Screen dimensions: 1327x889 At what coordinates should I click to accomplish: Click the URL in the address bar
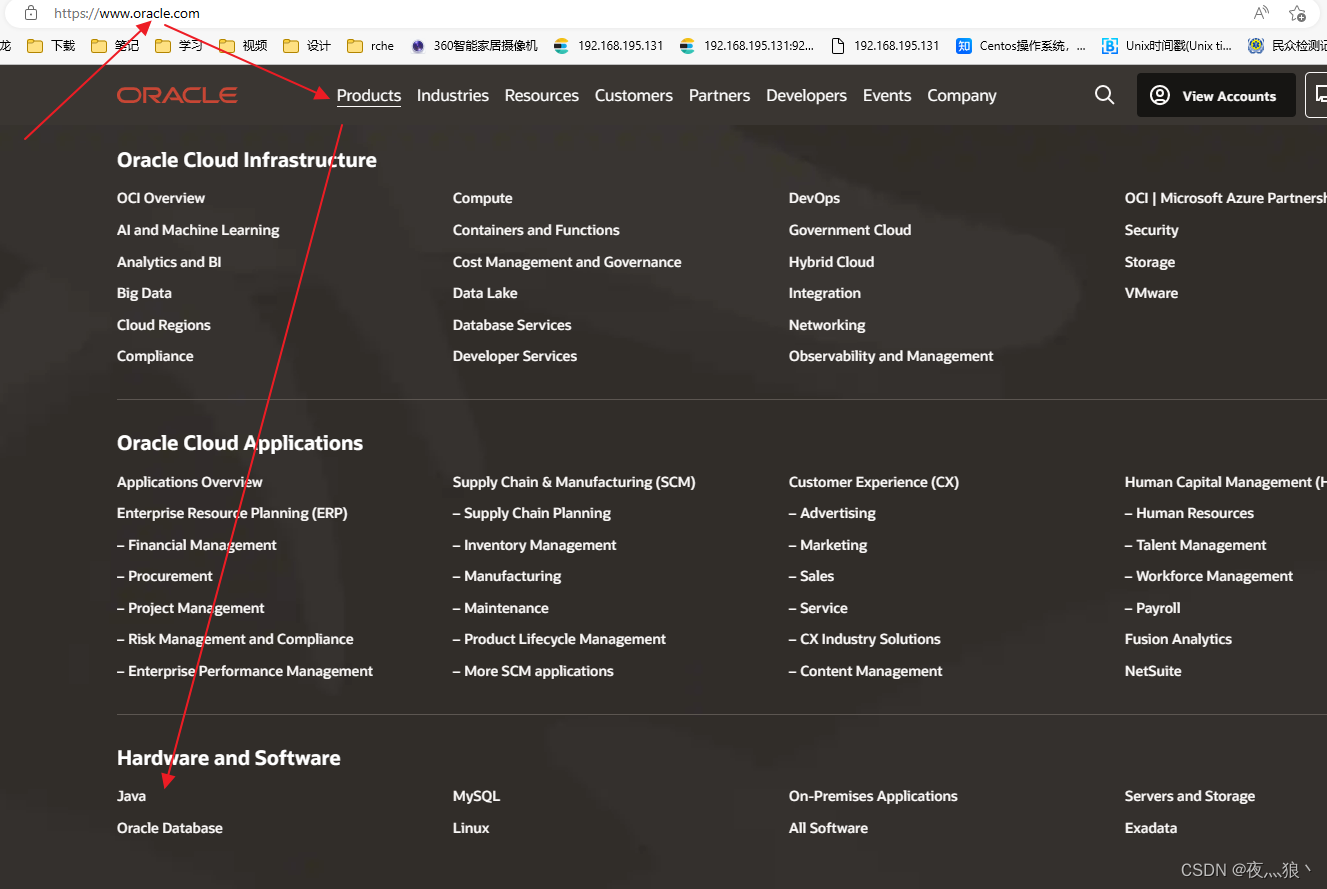coord(127,13)
